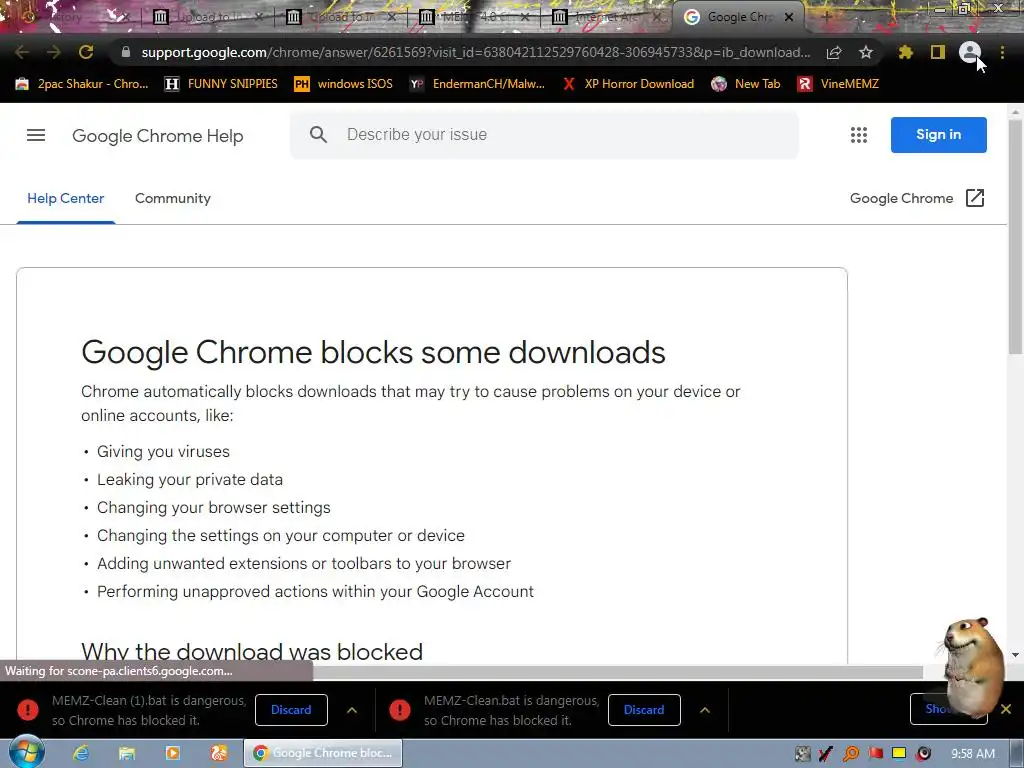Click the 'Giving you viruses' bullet text
The height and width of the screenshot is (768, 1024).
coord(163,451)
